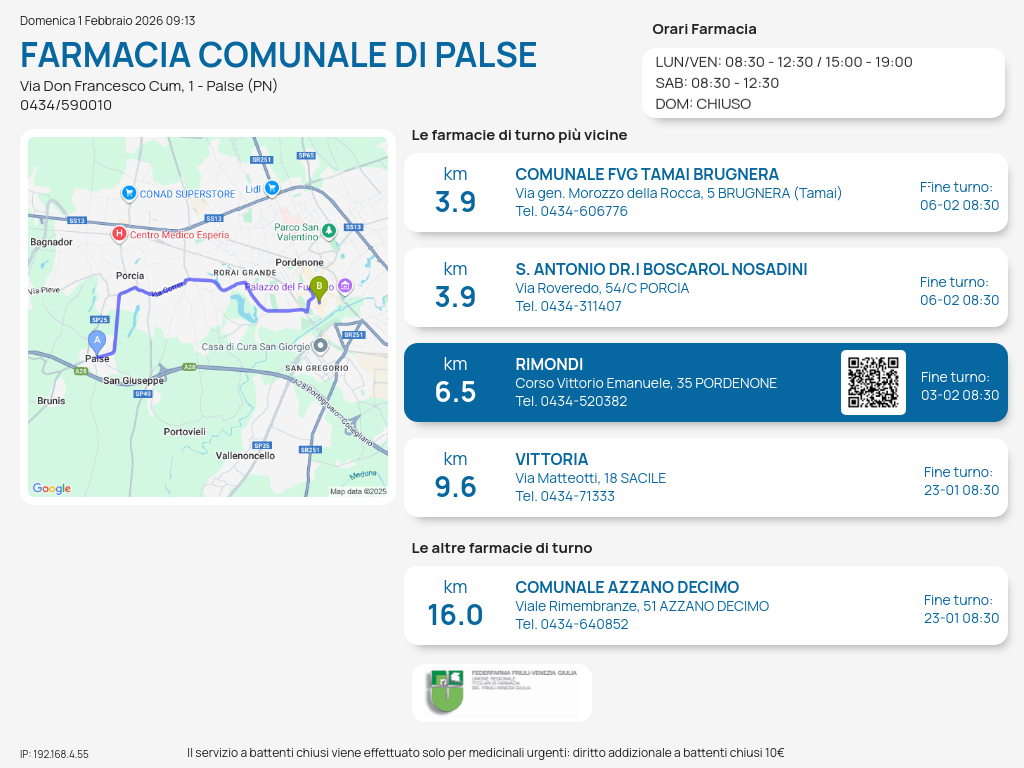Select the Centro Medico Esperia hospital pin

coord(119,234)
